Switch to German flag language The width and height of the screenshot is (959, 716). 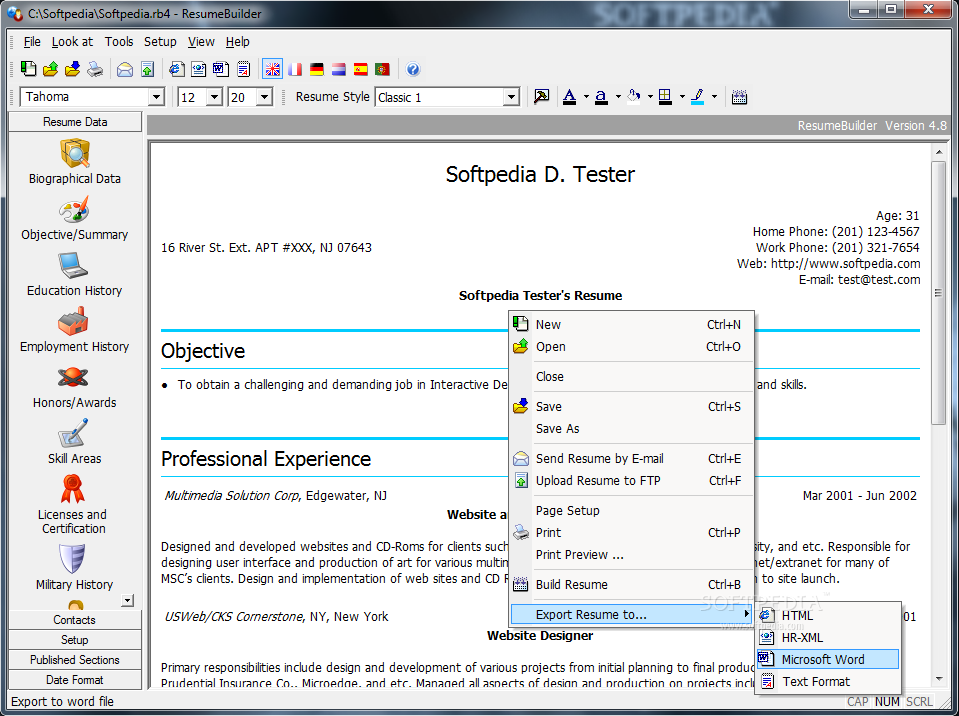(317, 69)
